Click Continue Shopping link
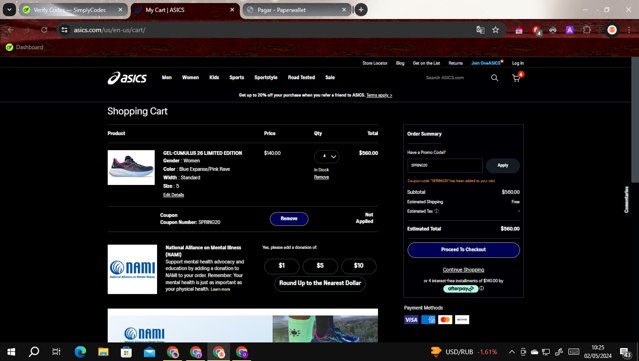 click(463, 270)
